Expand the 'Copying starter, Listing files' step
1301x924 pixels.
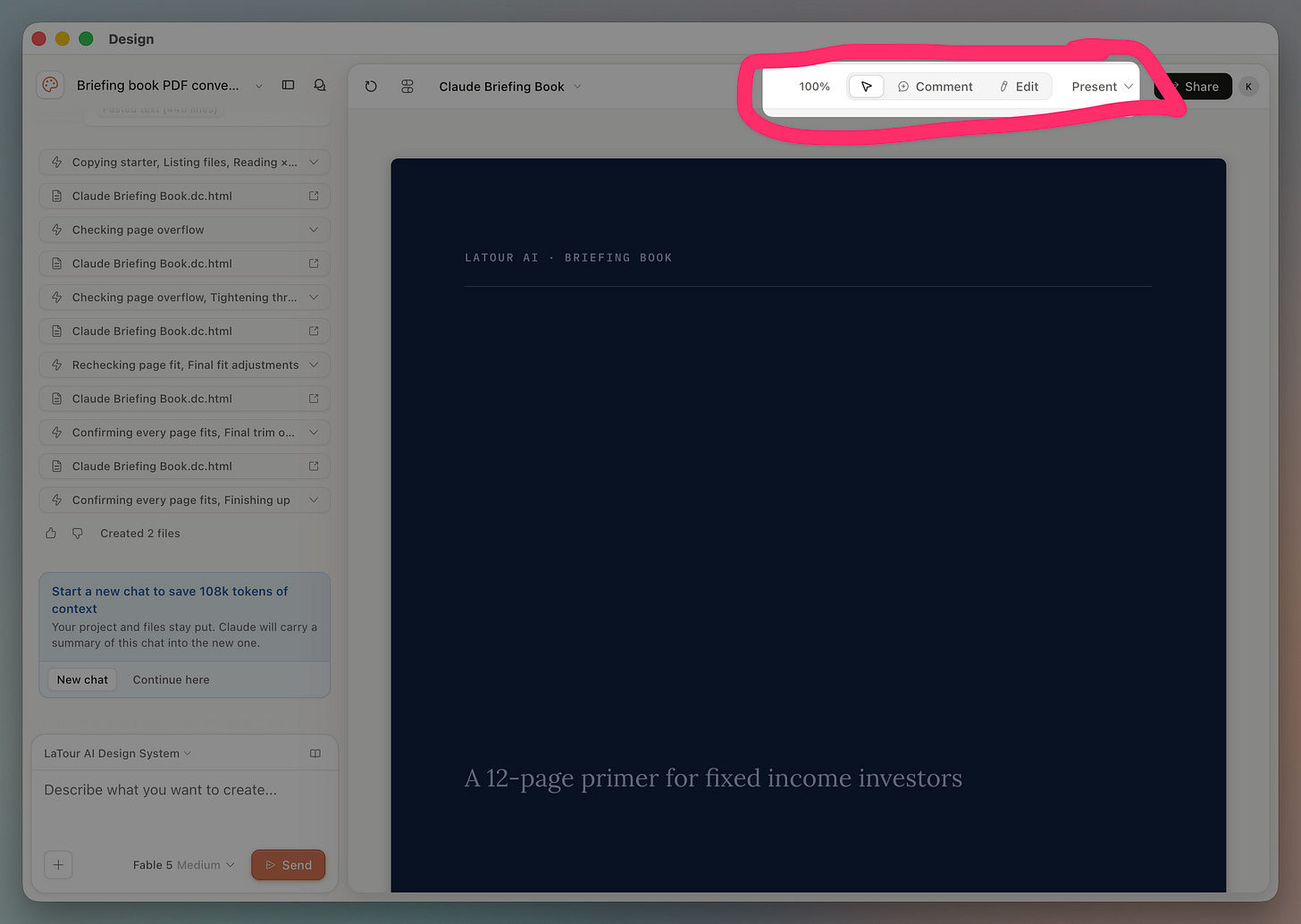pyautogui.click(x=185, y=163)
